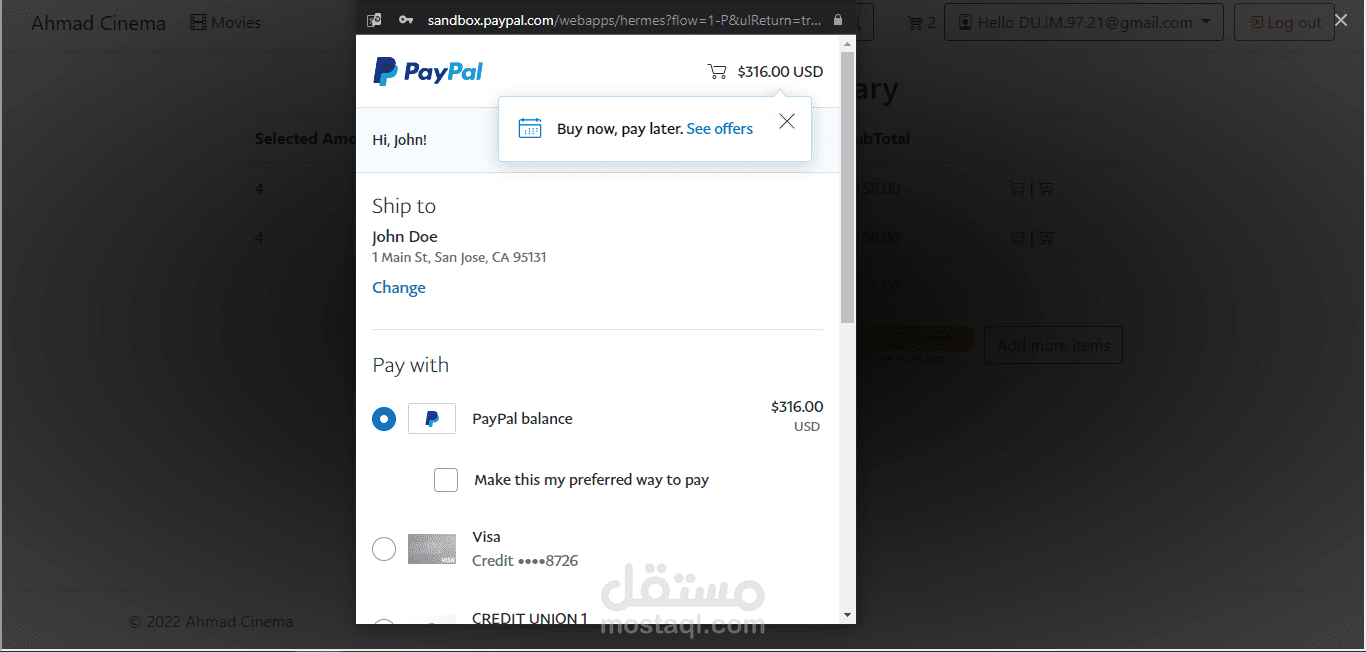Open the See offers link

coord(720,128)
